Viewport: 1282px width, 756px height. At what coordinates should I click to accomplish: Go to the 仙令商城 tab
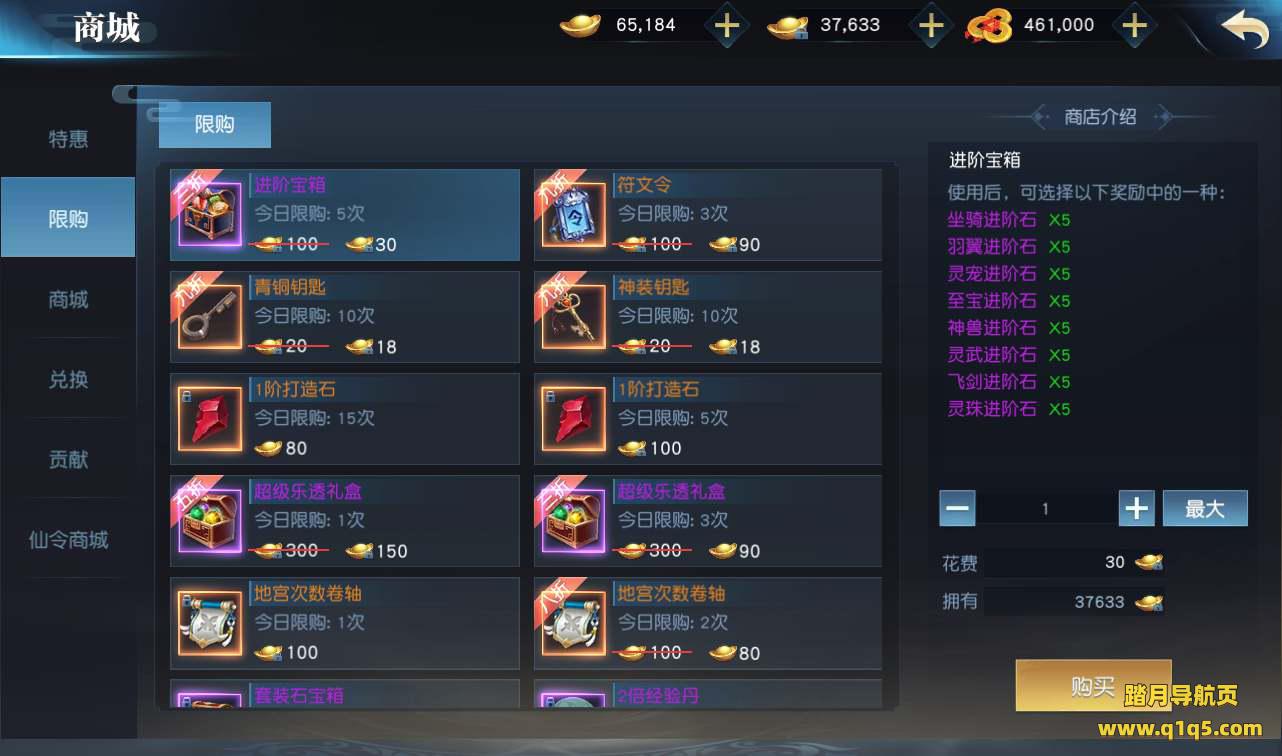click(x=68, y=540)
